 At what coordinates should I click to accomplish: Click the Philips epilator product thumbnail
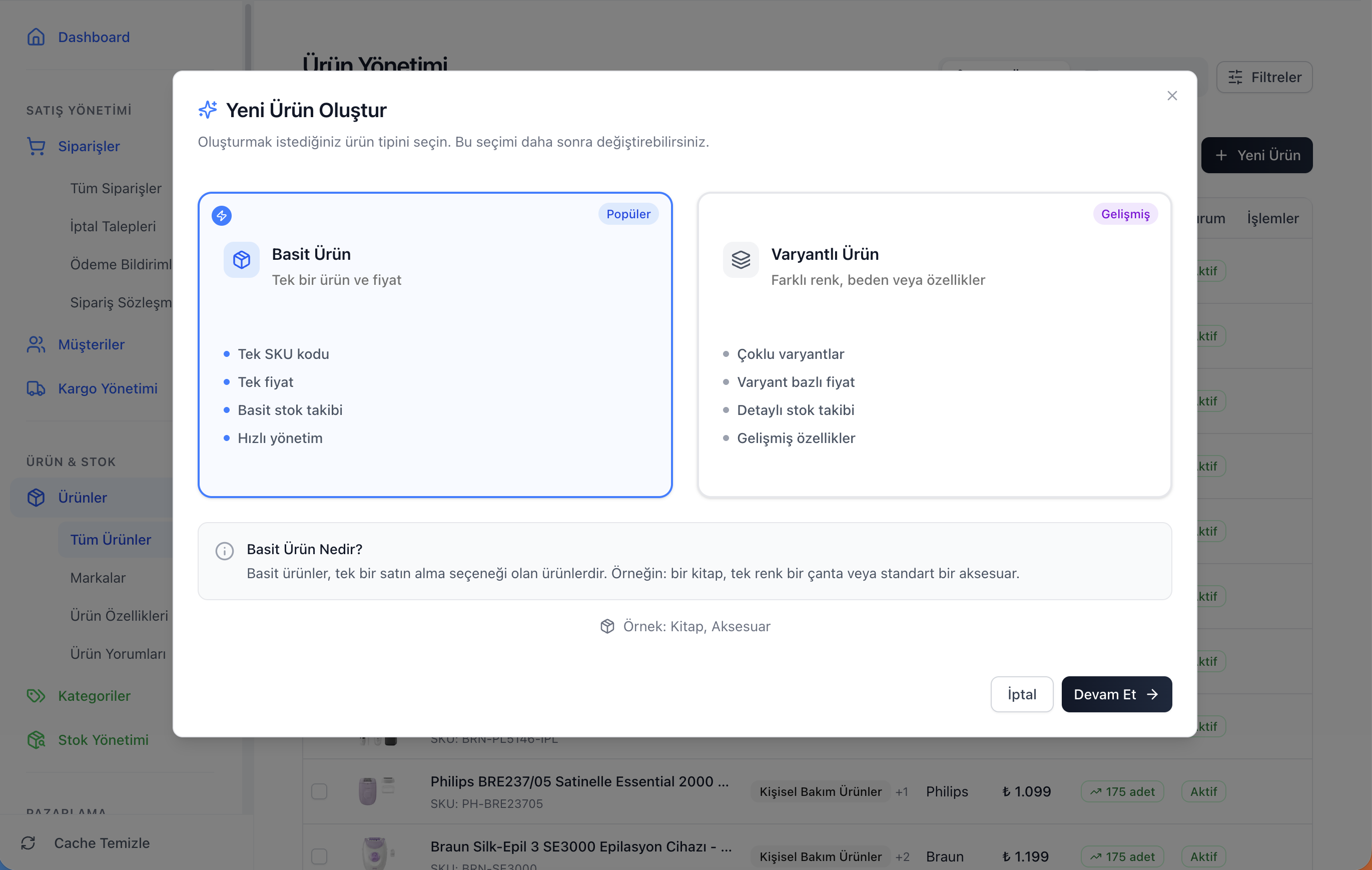coord(375,791)
